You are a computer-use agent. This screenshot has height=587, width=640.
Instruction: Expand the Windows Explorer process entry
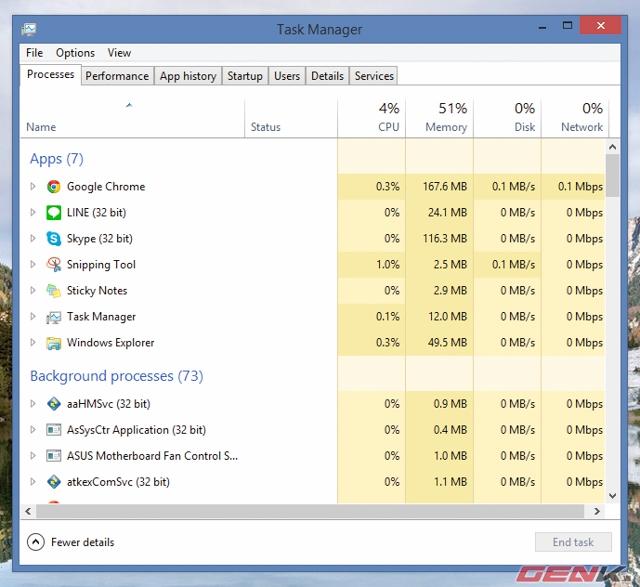coord(33,343)
